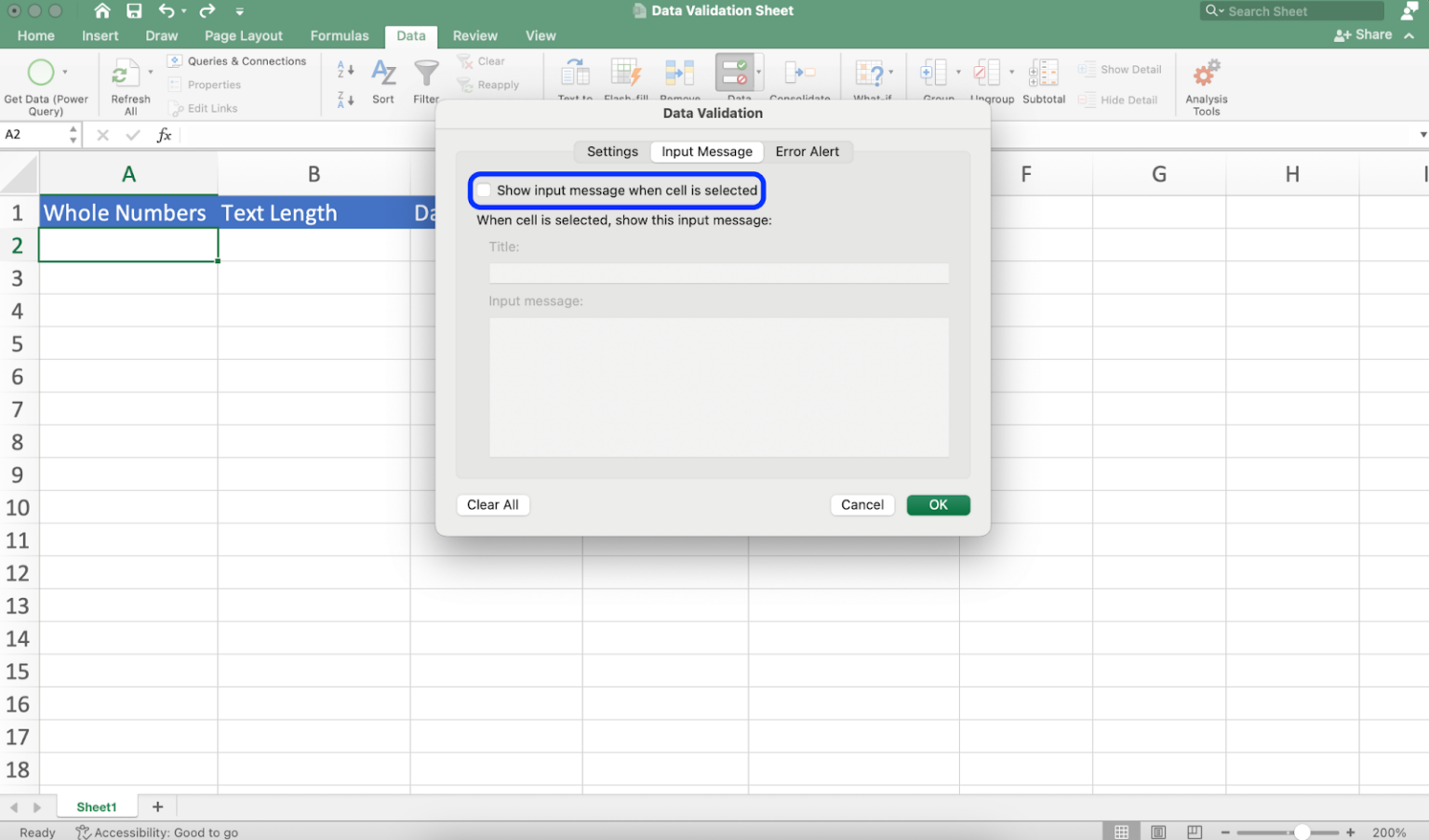The image size is (1429, 840).
Task: Click the Consolidate icon
Action: click(801, 72)
